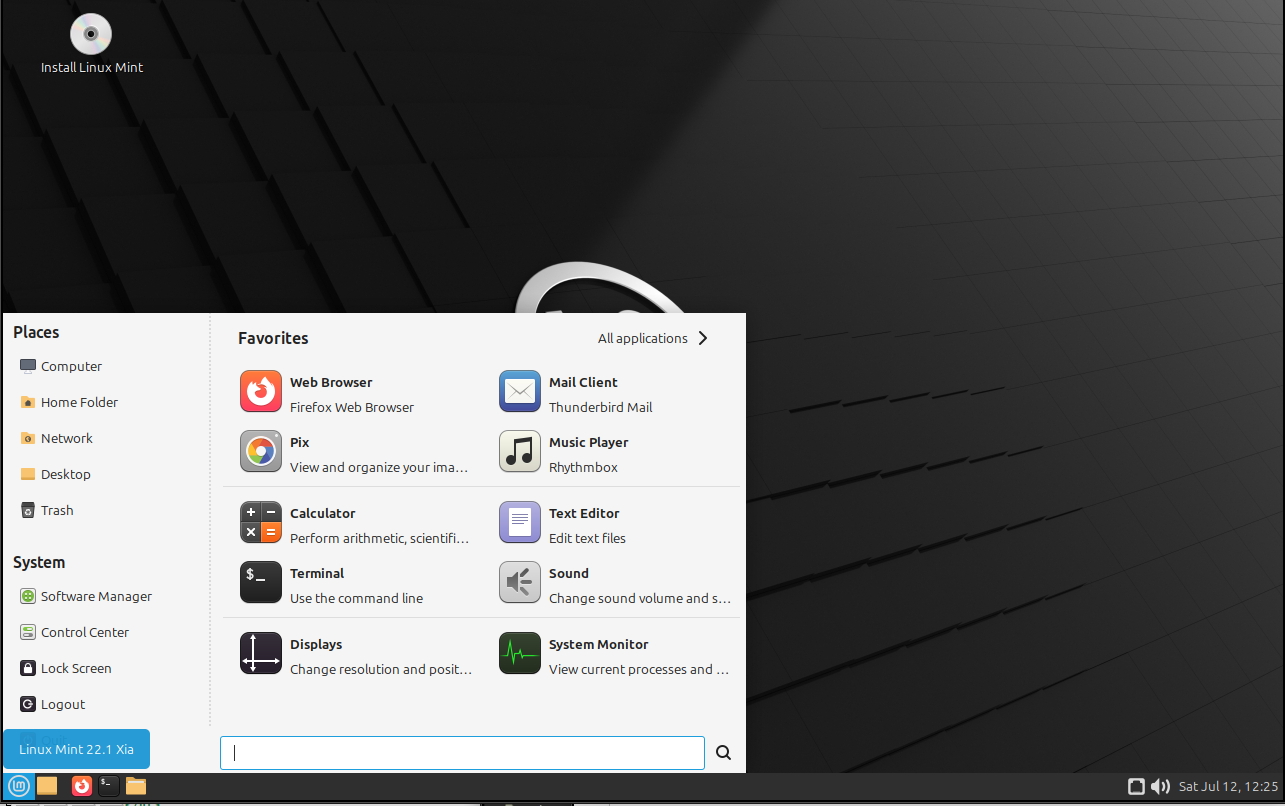Open Control Center

85,632
